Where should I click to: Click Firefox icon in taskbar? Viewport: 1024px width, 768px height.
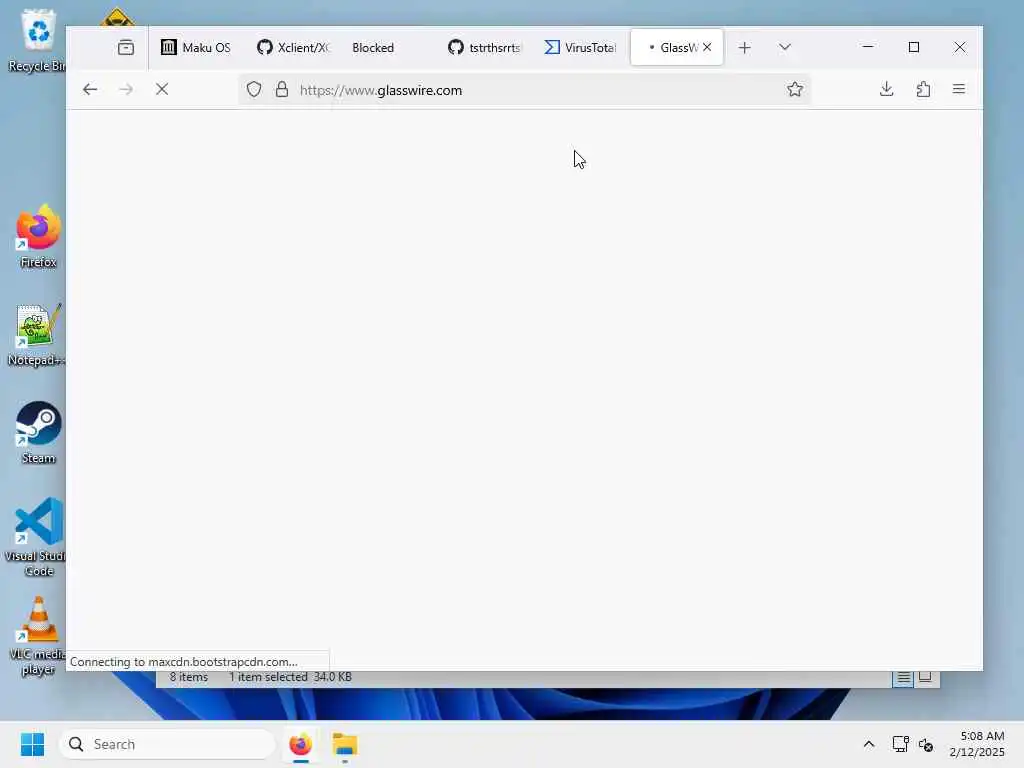tap(300, 744)
